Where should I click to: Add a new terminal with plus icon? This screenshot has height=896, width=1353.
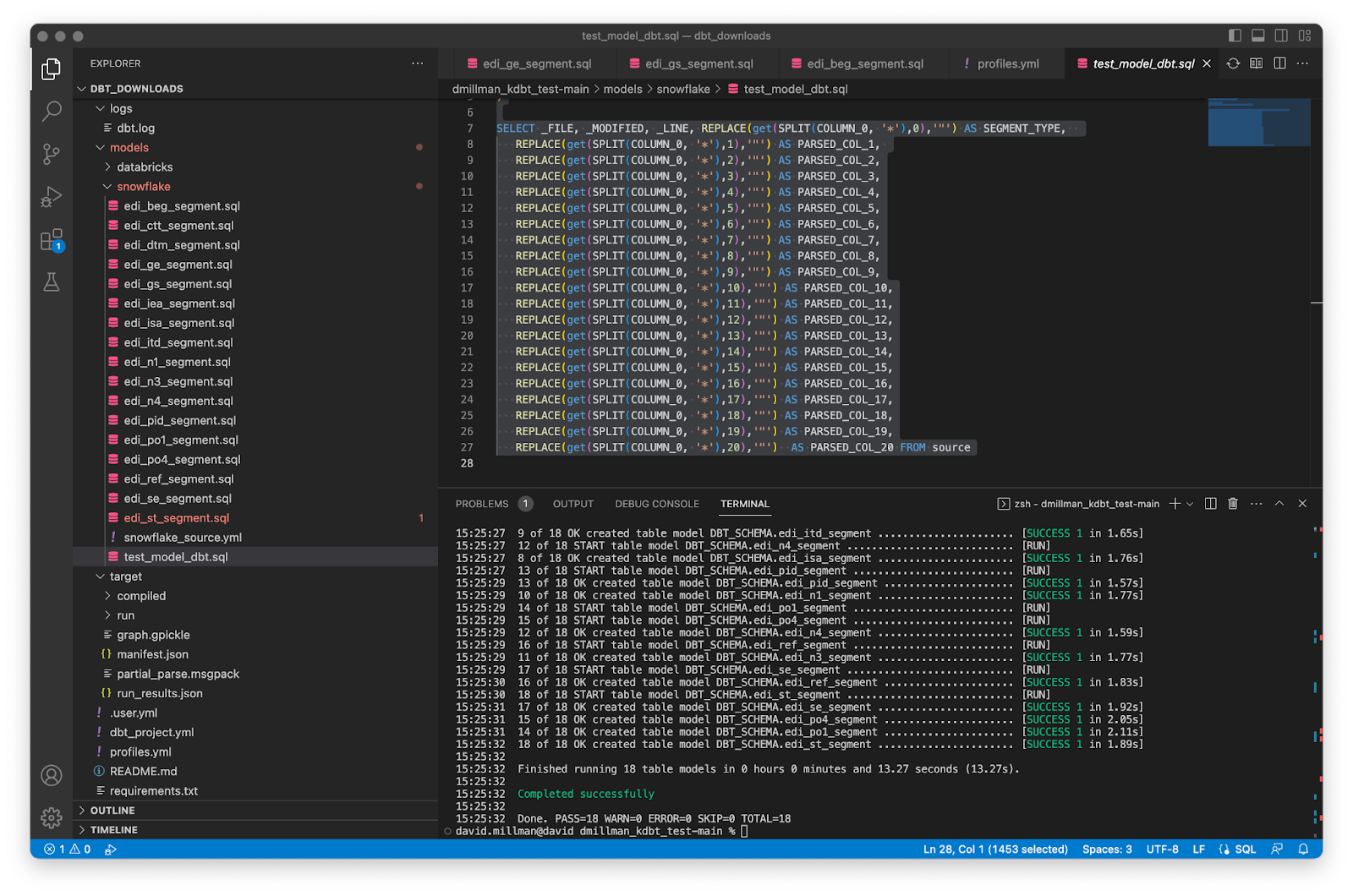tap(1175, 504)
